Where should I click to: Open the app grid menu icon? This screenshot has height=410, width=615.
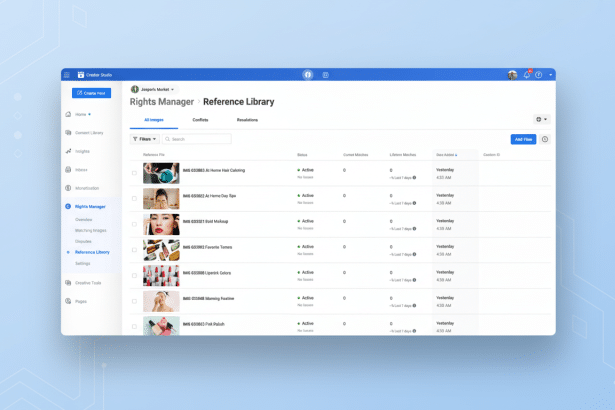pyautogui.click(x=67, y=75)
